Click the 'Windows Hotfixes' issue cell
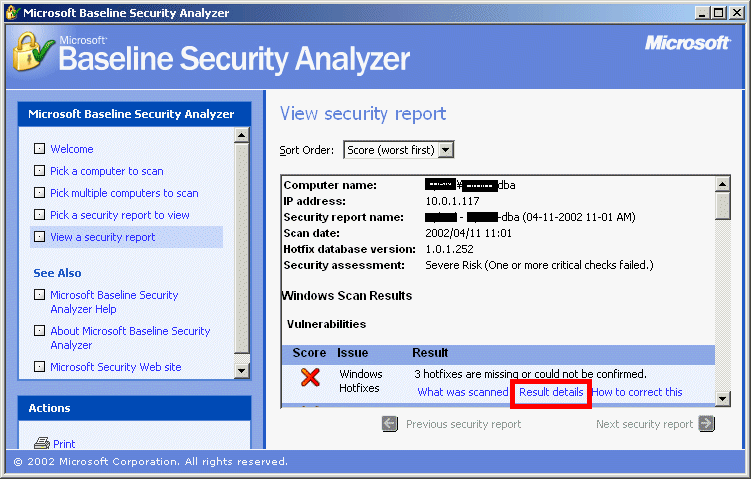Screen dimensions: 751x479 coord(361,381)
